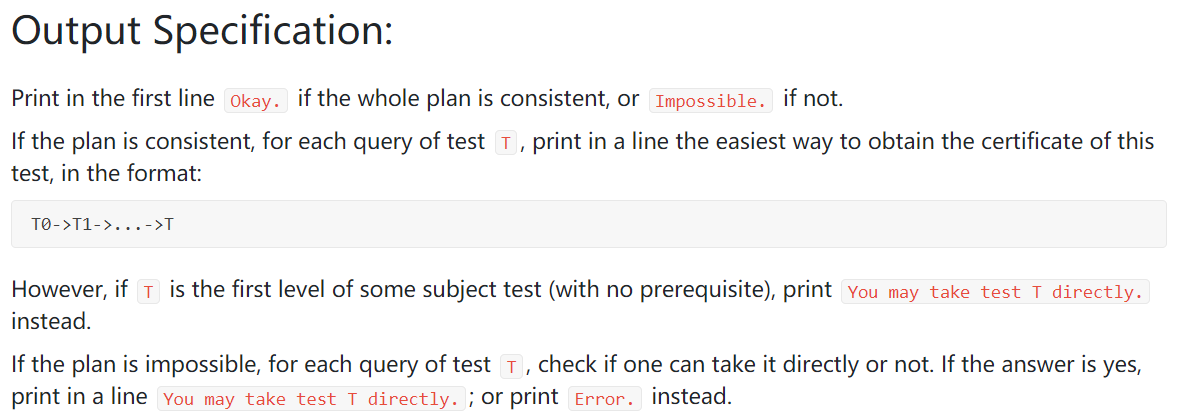Click the word "instead." after the Error code
1188x419 pixels.
692,396
